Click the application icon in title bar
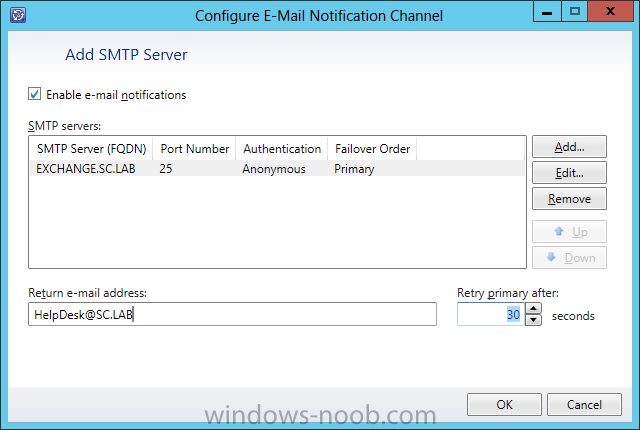The height and width of the screenshot is (430, 640). (x=18, y=15)
